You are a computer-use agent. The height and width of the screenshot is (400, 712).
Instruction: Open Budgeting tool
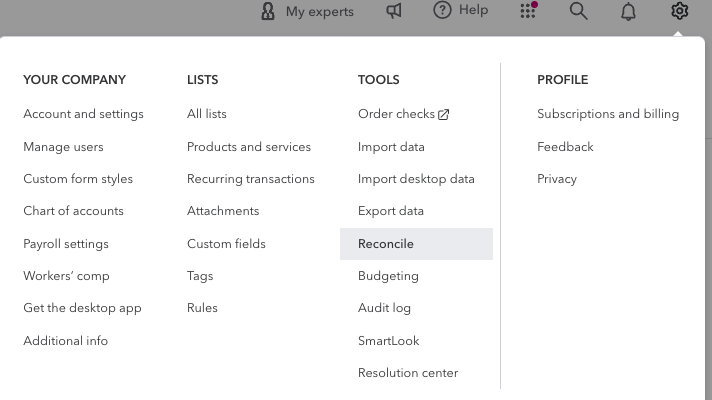388,276
